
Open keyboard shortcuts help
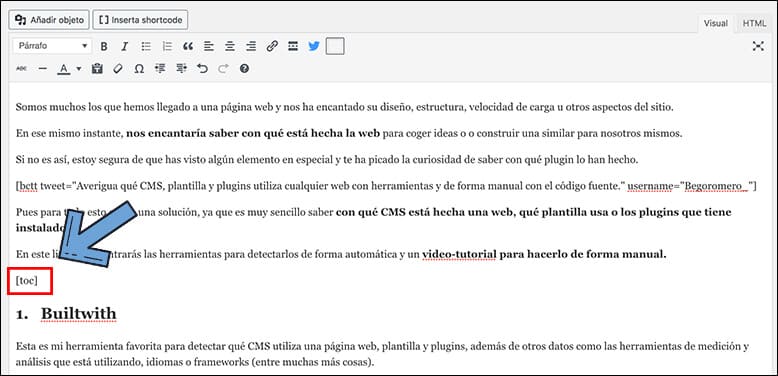click(x=244, y=69)
